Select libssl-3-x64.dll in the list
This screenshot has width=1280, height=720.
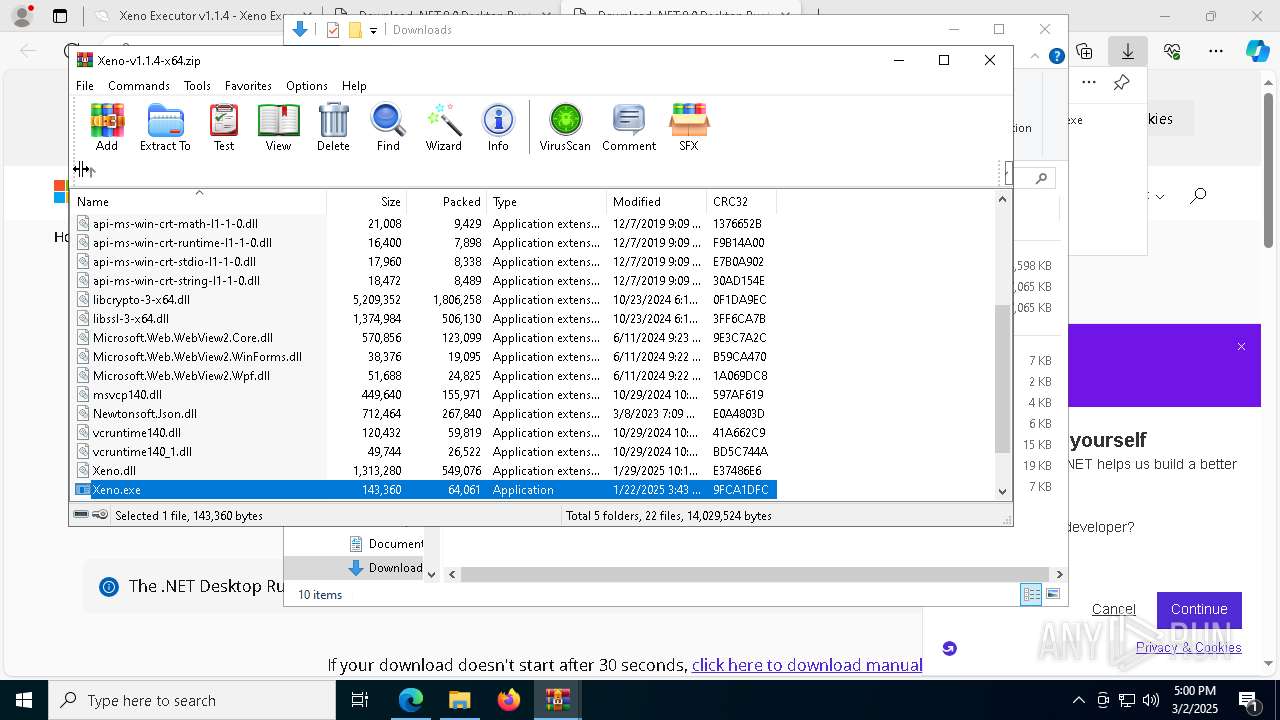424,319
